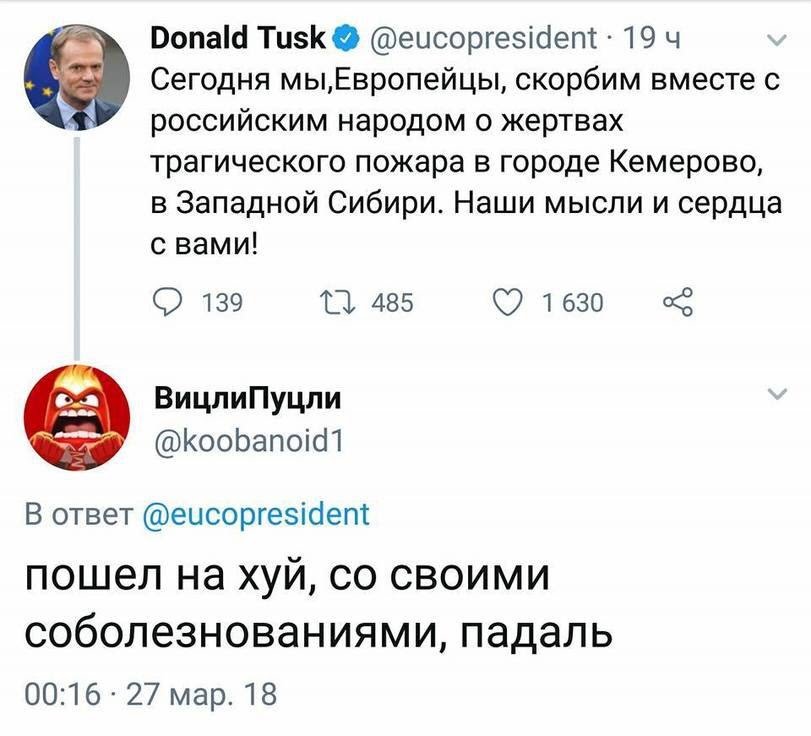811x736 pixels.
Task: Click the ВицлиПуцли display name
Action: 248,399
